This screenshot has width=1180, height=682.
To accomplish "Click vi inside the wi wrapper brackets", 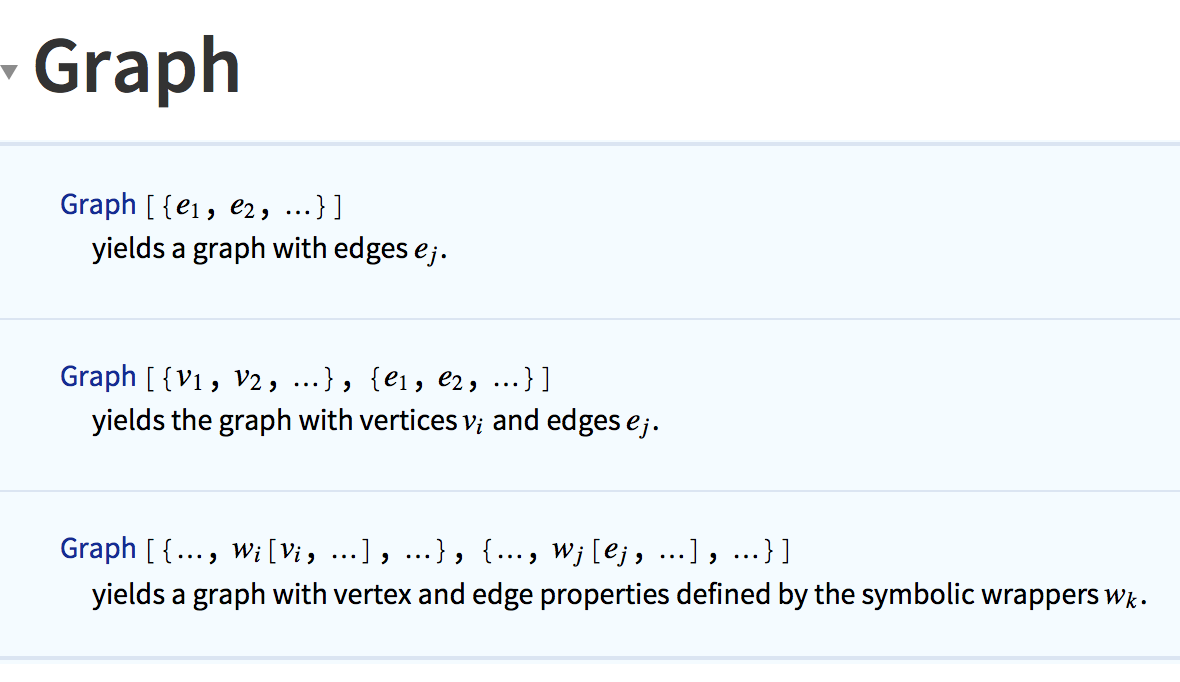I will [x=290, y=551].
